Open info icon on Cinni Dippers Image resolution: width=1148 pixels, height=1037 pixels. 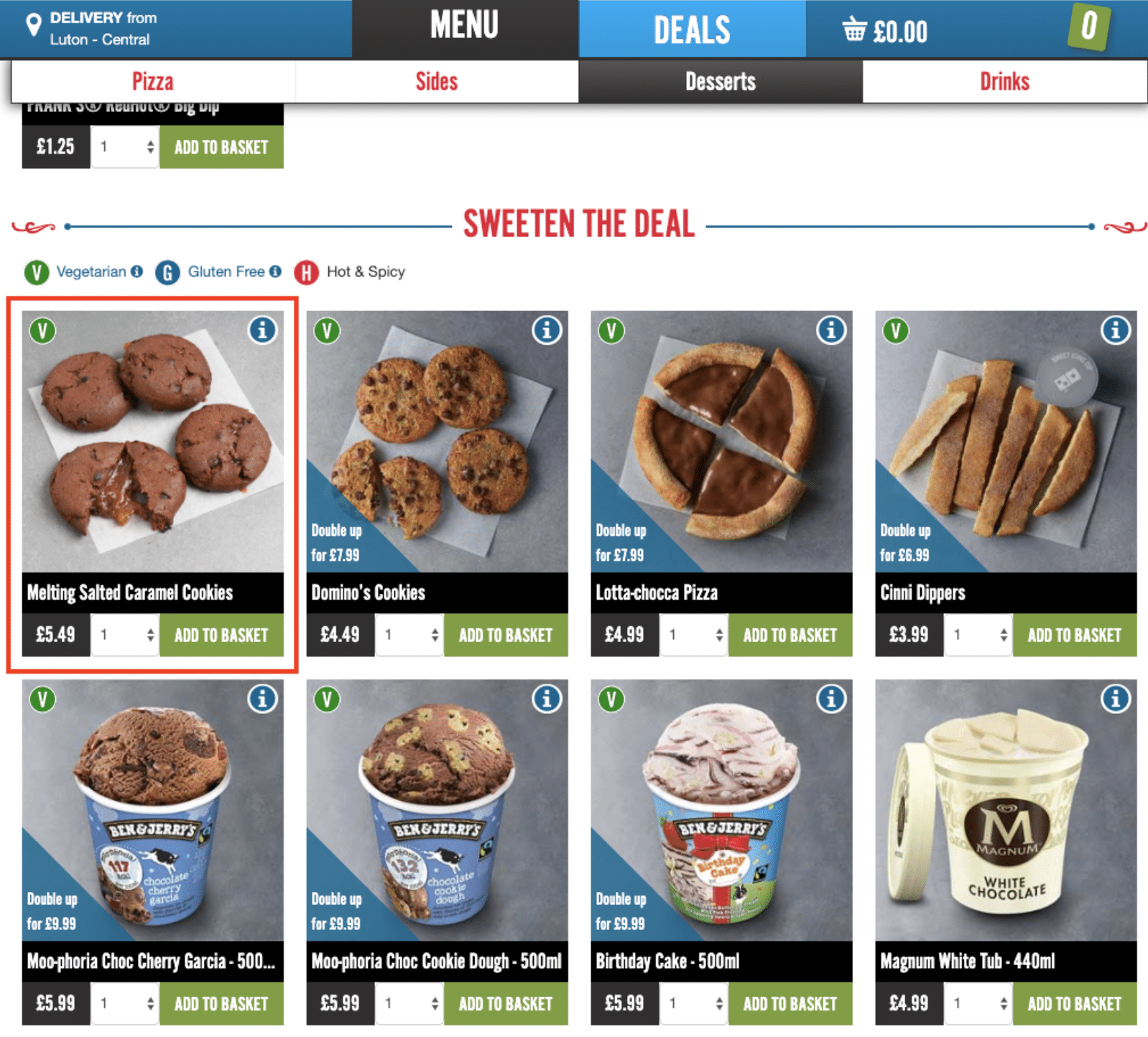click(x=1116, y=330)
